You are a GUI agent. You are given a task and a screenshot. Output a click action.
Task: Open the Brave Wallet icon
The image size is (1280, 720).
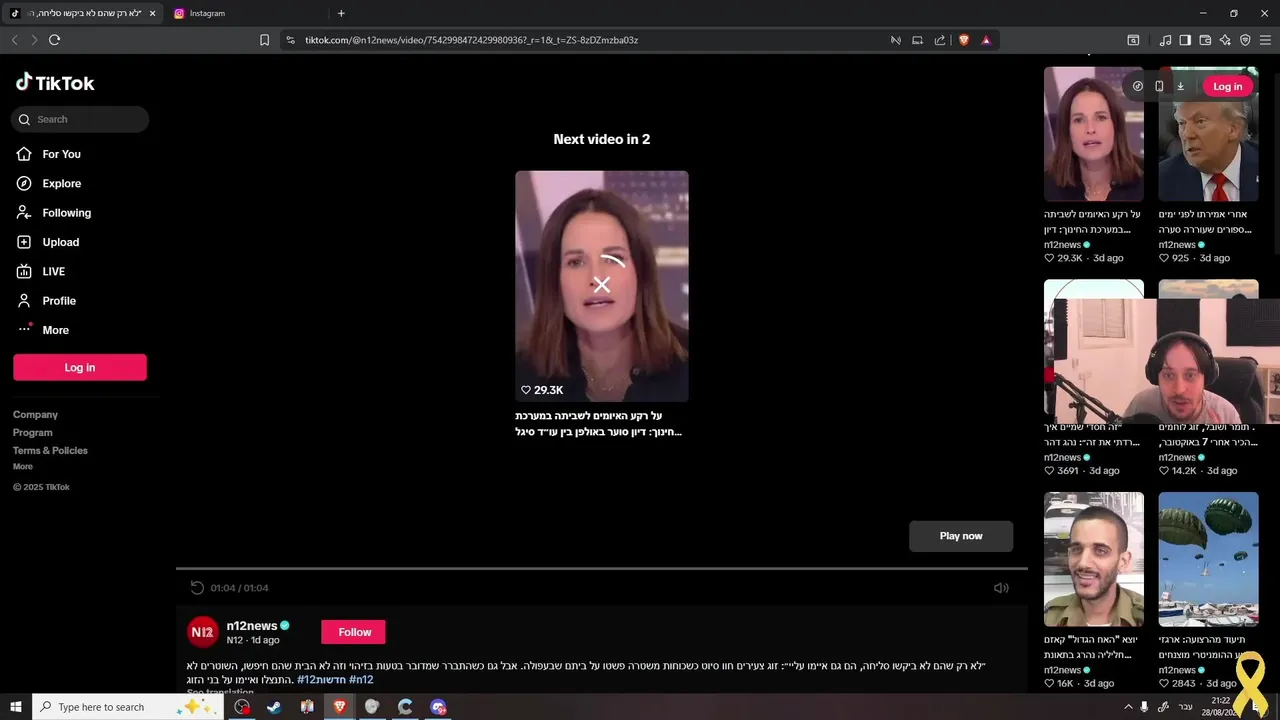(x=1205, y=40)
